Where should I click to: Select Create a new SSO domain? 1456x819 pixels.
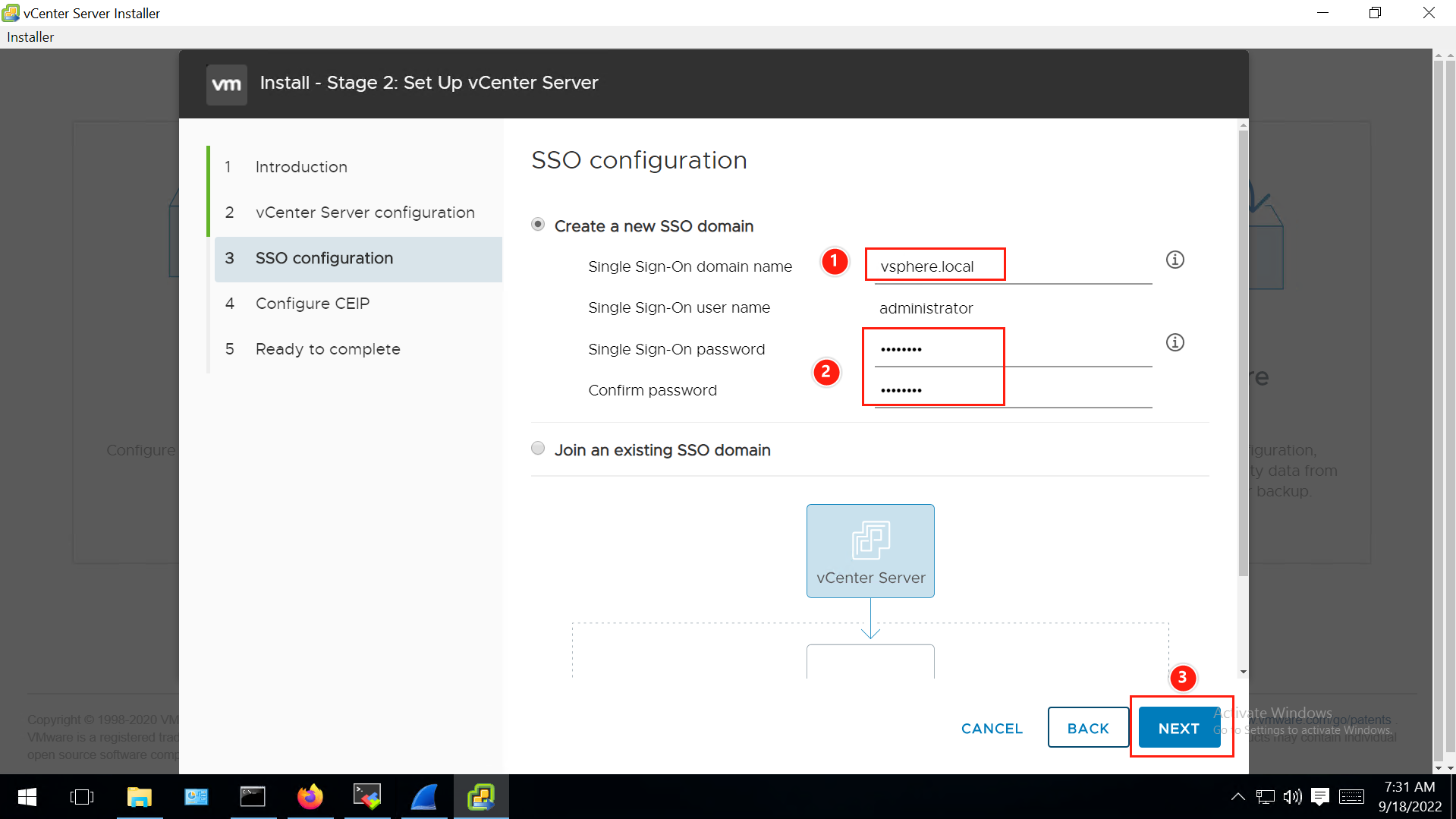[x=538, y=225]
